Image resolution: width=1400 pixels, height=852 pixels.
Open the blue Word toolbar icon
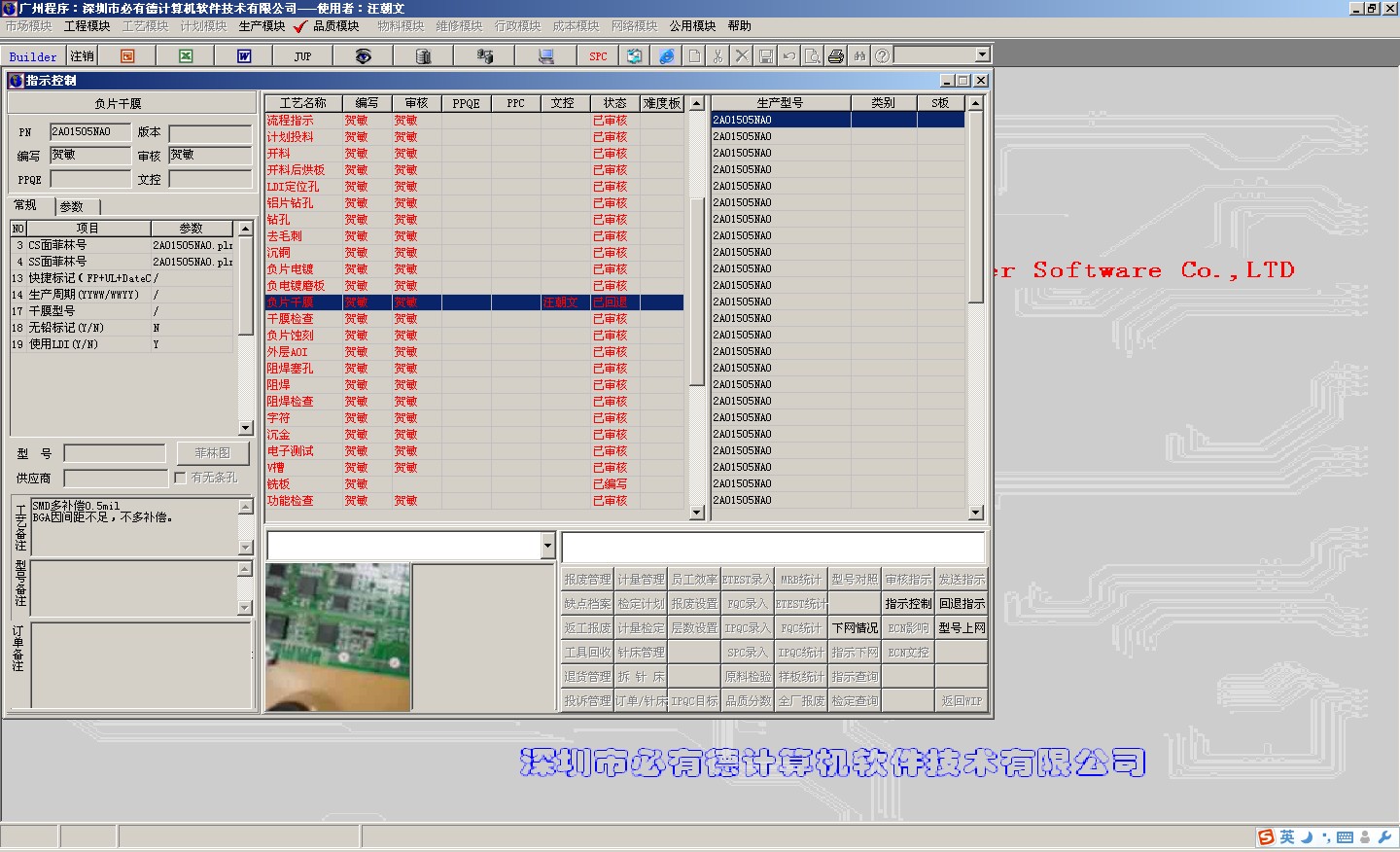244,56
